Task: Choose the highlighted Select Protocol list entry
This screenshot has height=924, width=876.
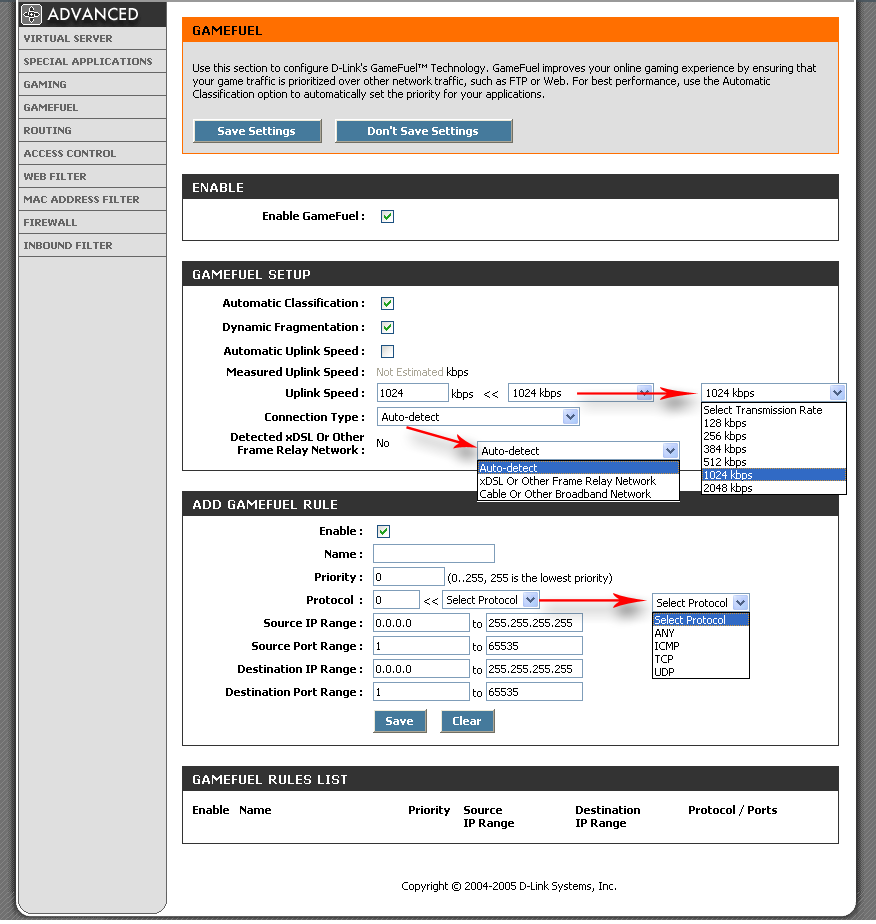Action: [x=700, y=620]
